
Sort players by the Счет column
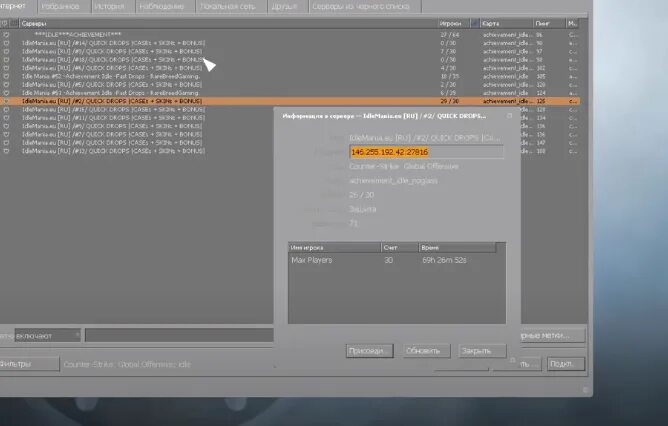click(400, 248)
